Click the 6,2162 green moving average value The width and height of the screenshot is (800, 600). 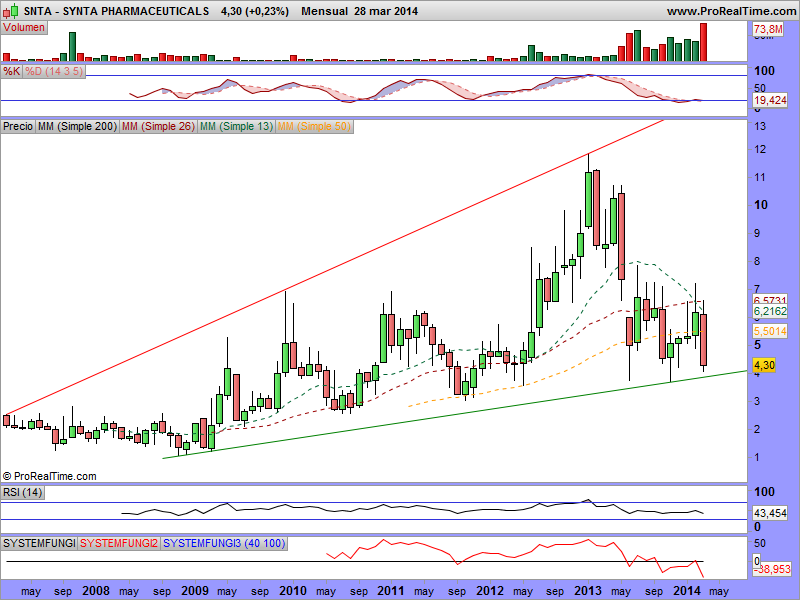click(x=770, y=311)
